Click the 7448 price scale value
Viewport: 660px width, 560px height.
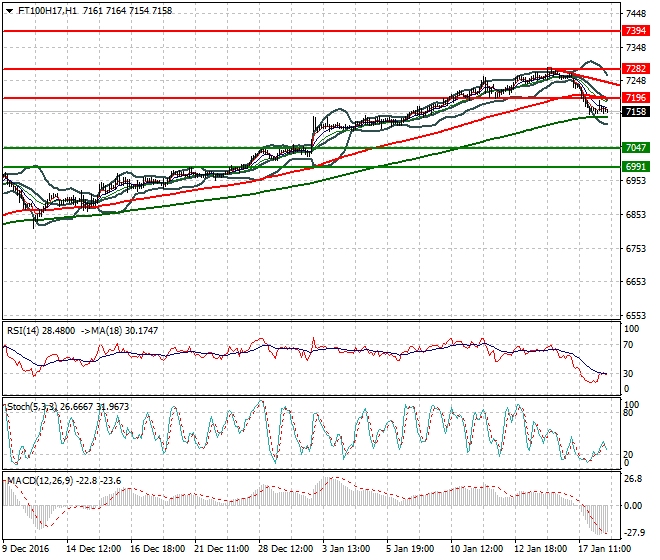(636, 14)
